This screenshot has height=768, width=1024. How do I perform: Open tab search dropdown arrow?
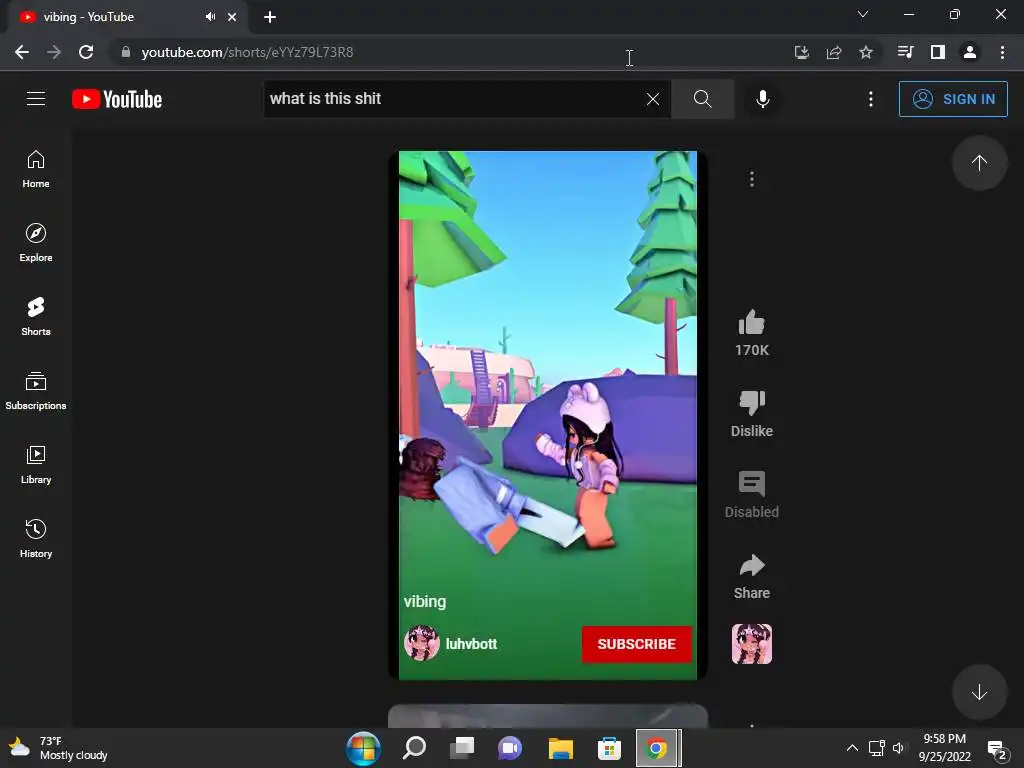pyautogui.click(x=863, y=14)
